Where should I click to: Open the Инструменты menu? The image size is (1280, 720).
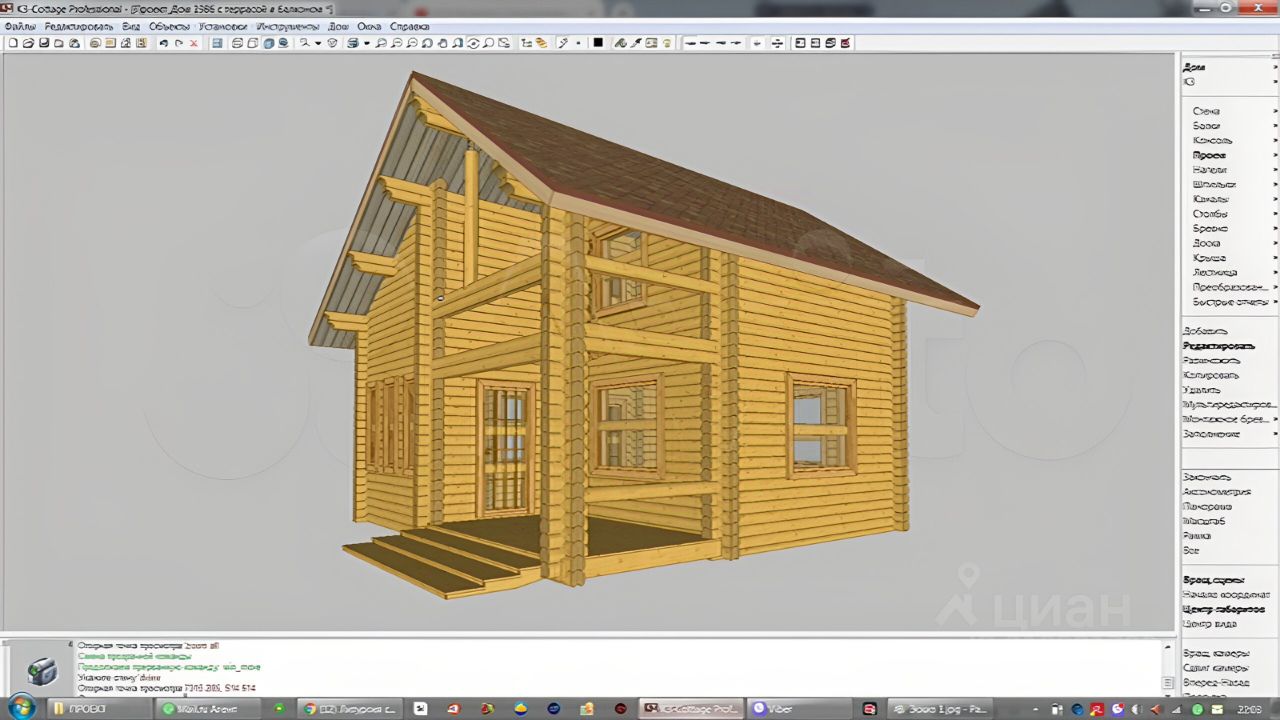coord(287,26)
